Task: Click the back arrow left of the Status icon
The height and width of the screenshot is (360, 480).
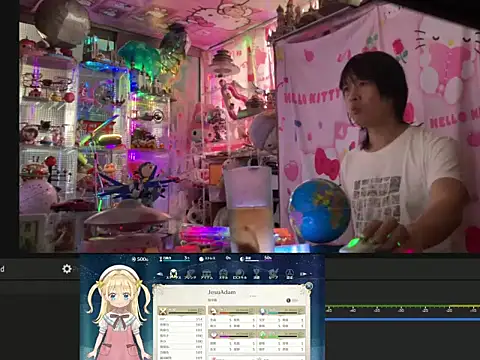Action: 160,274
